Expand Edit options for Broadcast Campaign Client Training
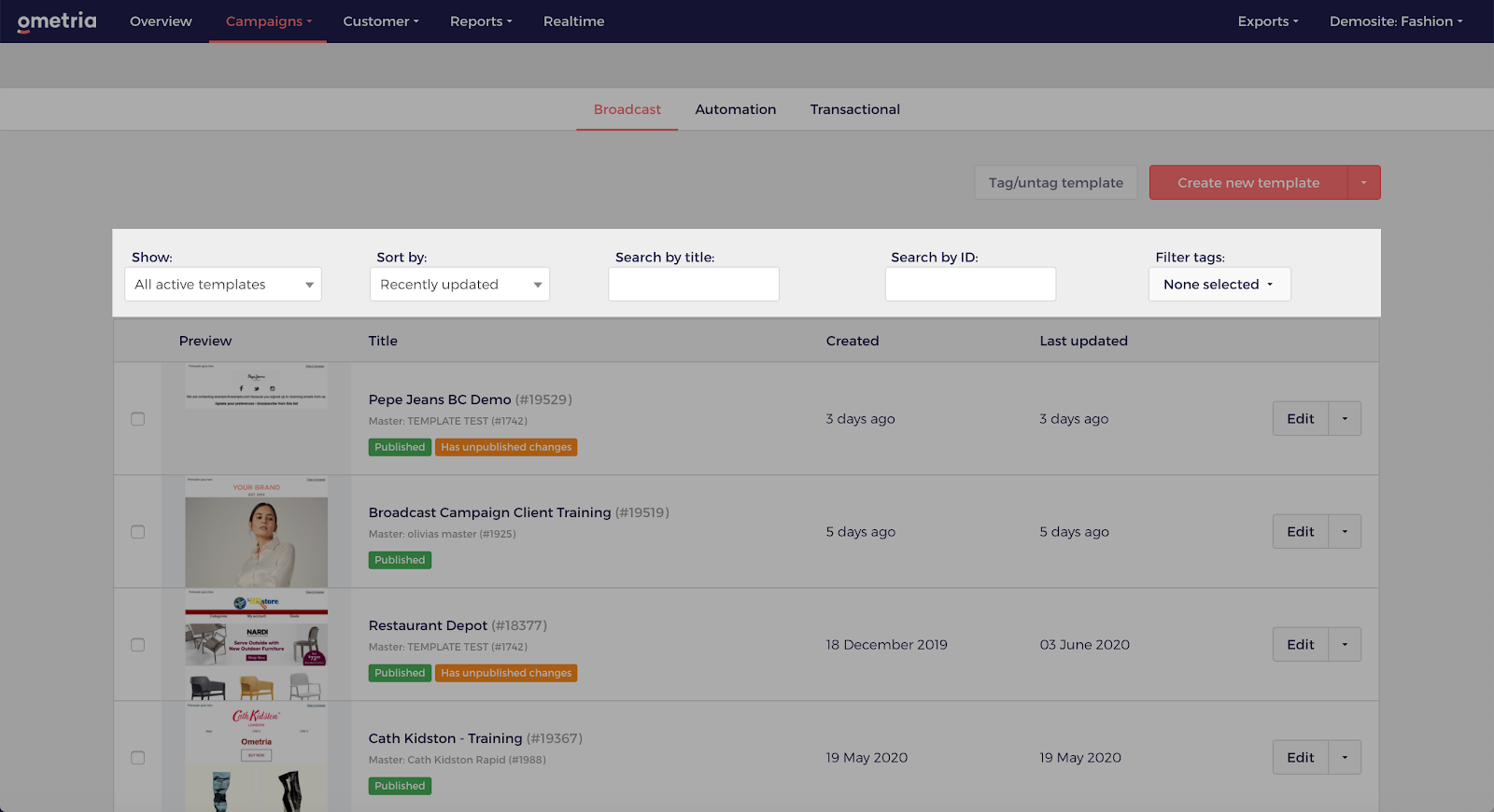Image resolution: width=1494 pixels, height=812 pixels. pos(1345,532)
